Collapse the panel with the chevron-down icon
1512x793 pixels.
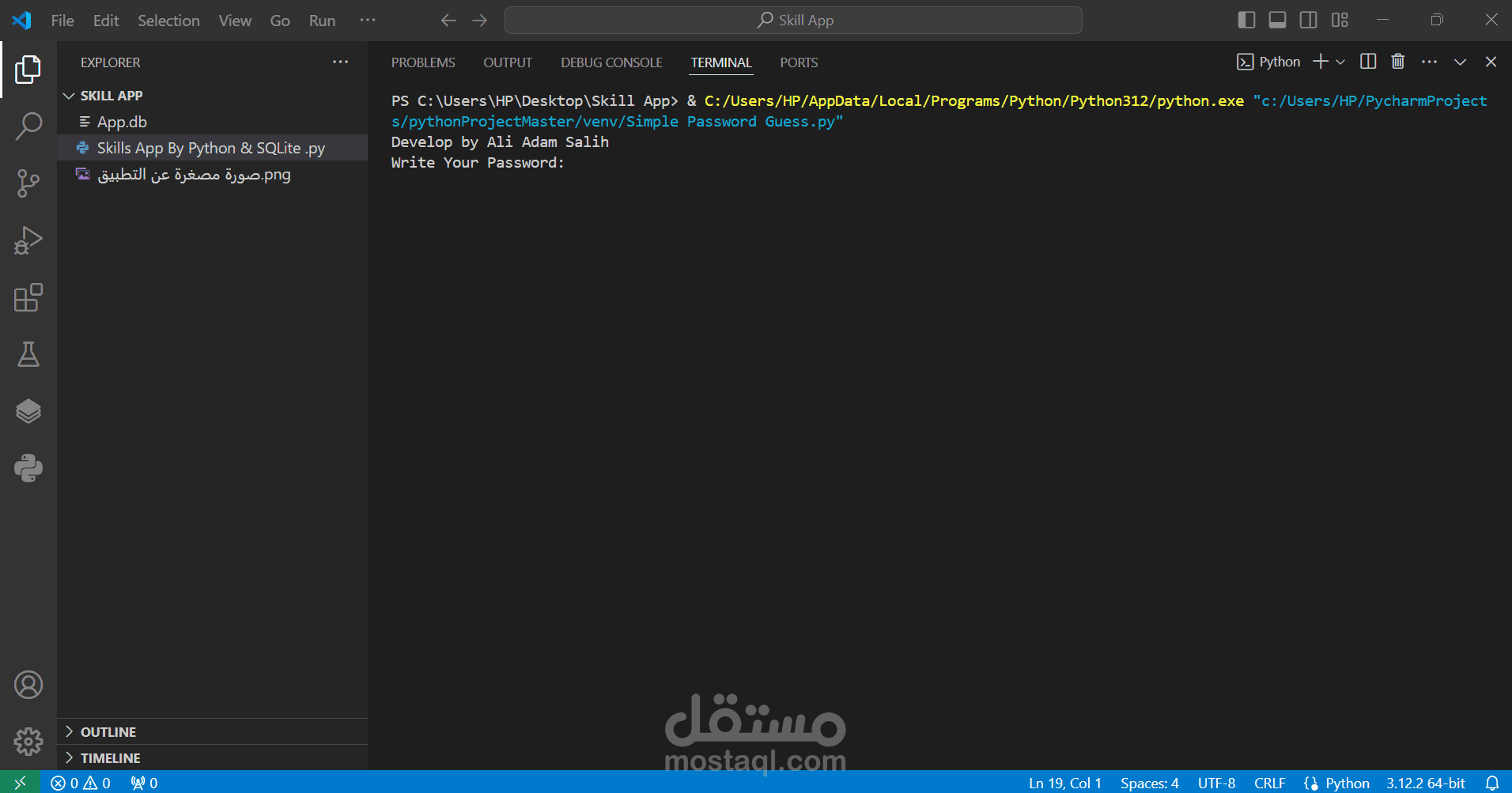click(1460, 62)
